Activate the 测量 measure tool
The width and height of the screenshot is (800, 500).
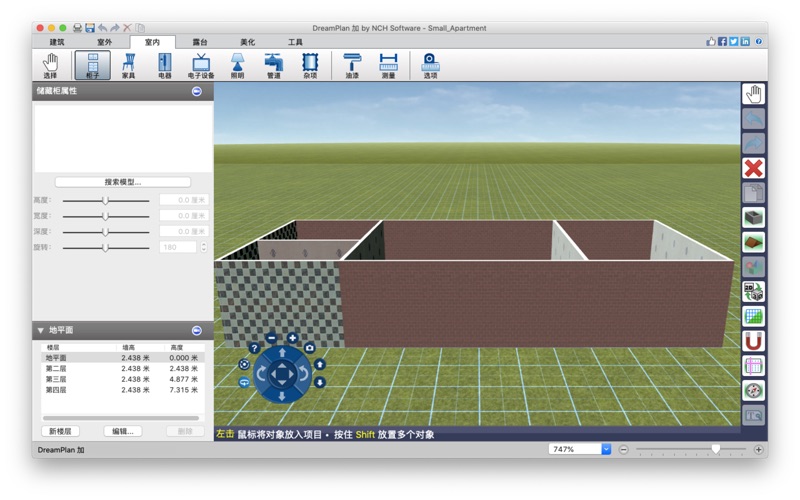388,65
